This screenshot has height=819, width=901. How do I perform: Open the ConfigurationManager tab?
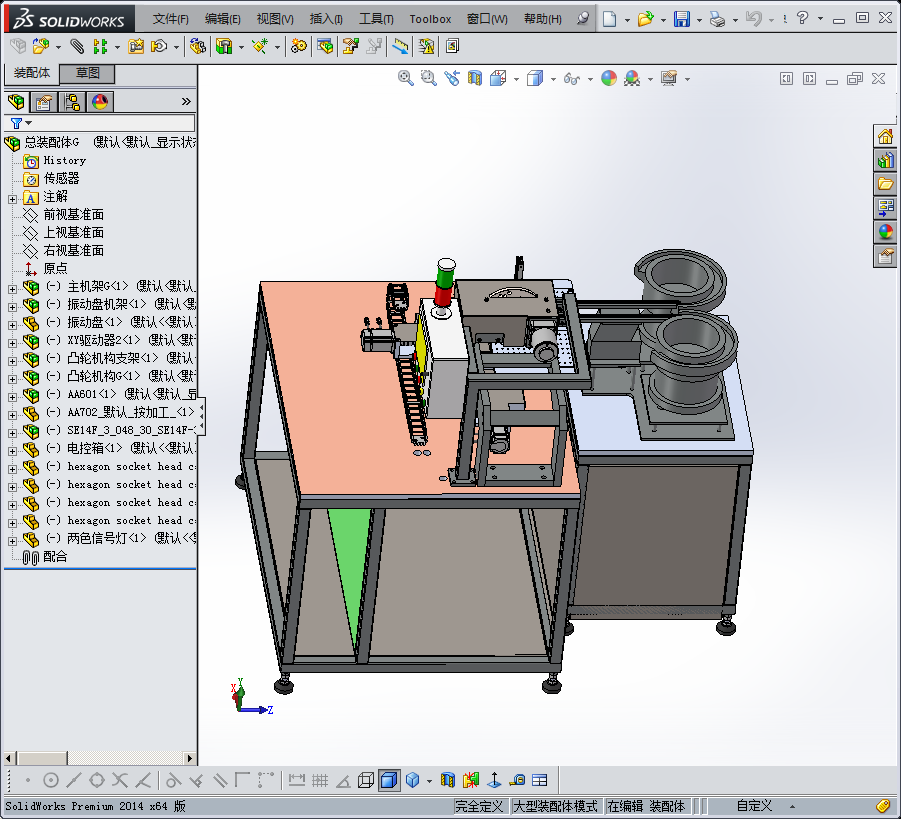pos(72,102)
